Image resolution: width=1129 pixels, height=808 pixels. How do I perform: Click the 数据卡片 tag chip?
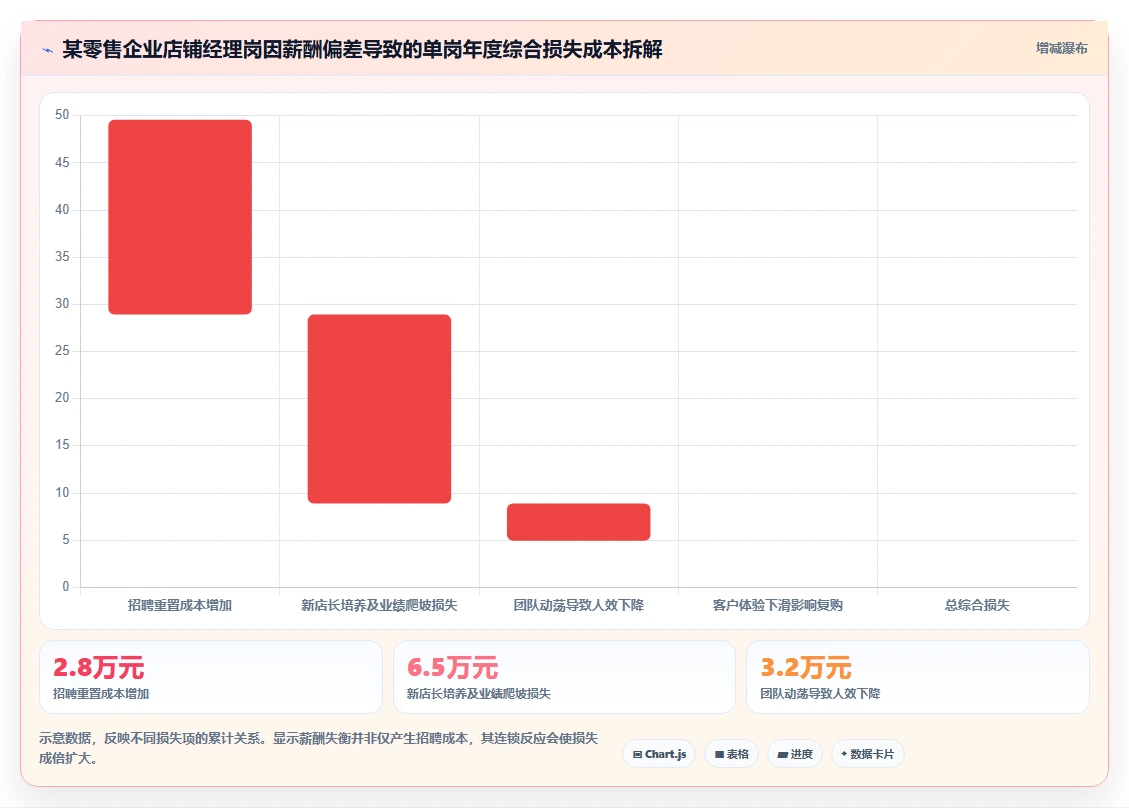point(868,754)
